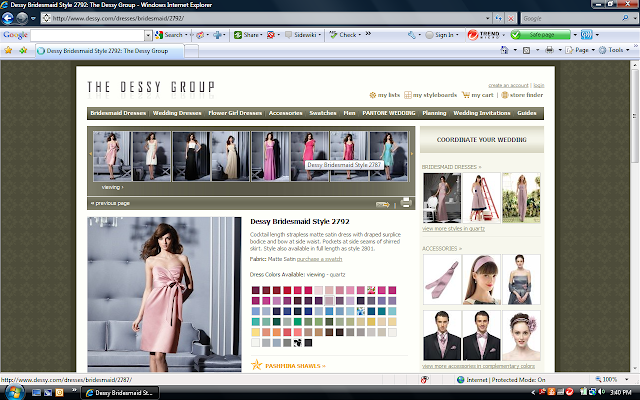Screen dimensions: 640x400
Task: Open Favorites Center star icon
Action: pyautogui.click(x=8, y=50)
